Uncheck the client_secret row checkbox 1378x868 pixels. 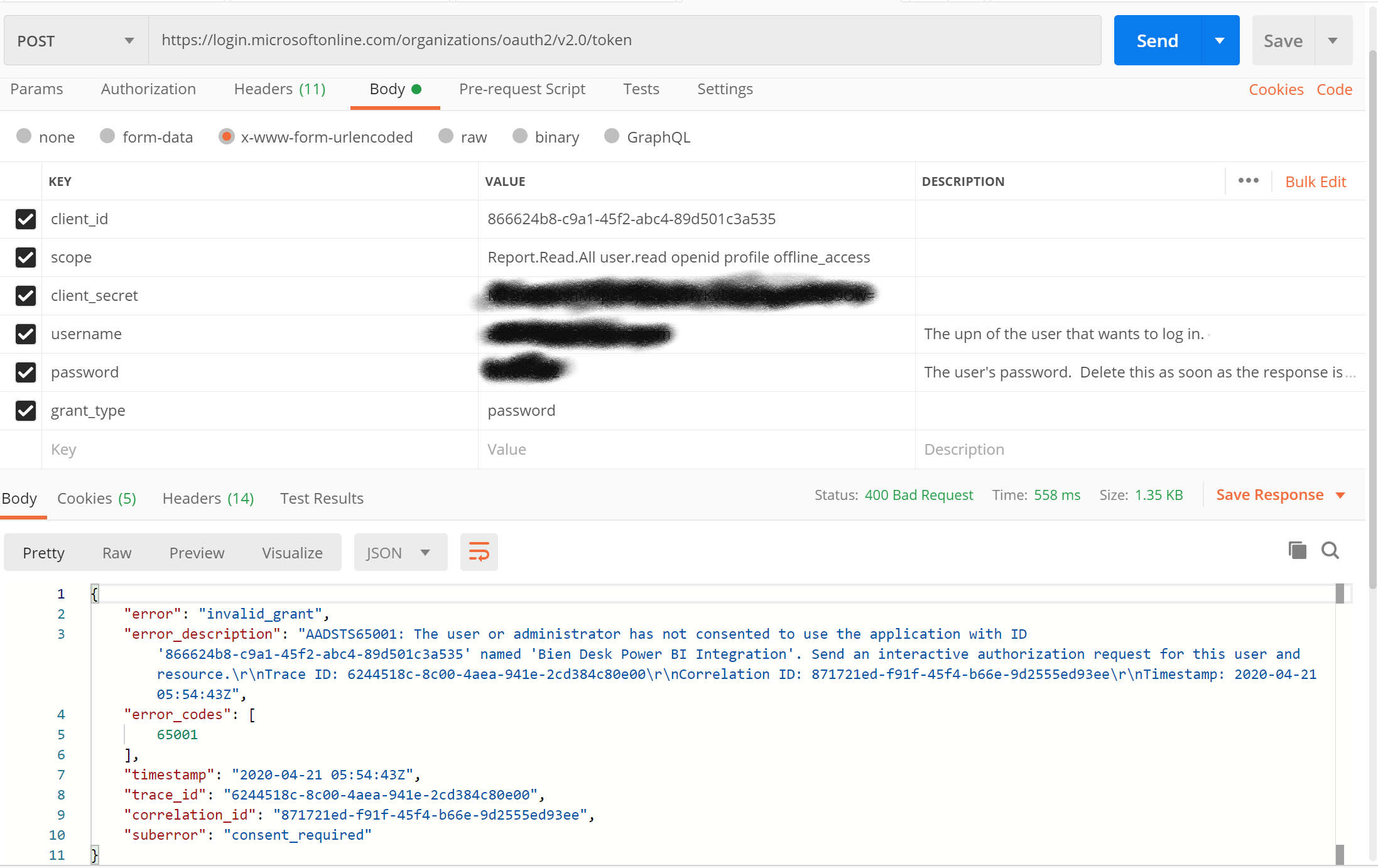tap(25, 296)
